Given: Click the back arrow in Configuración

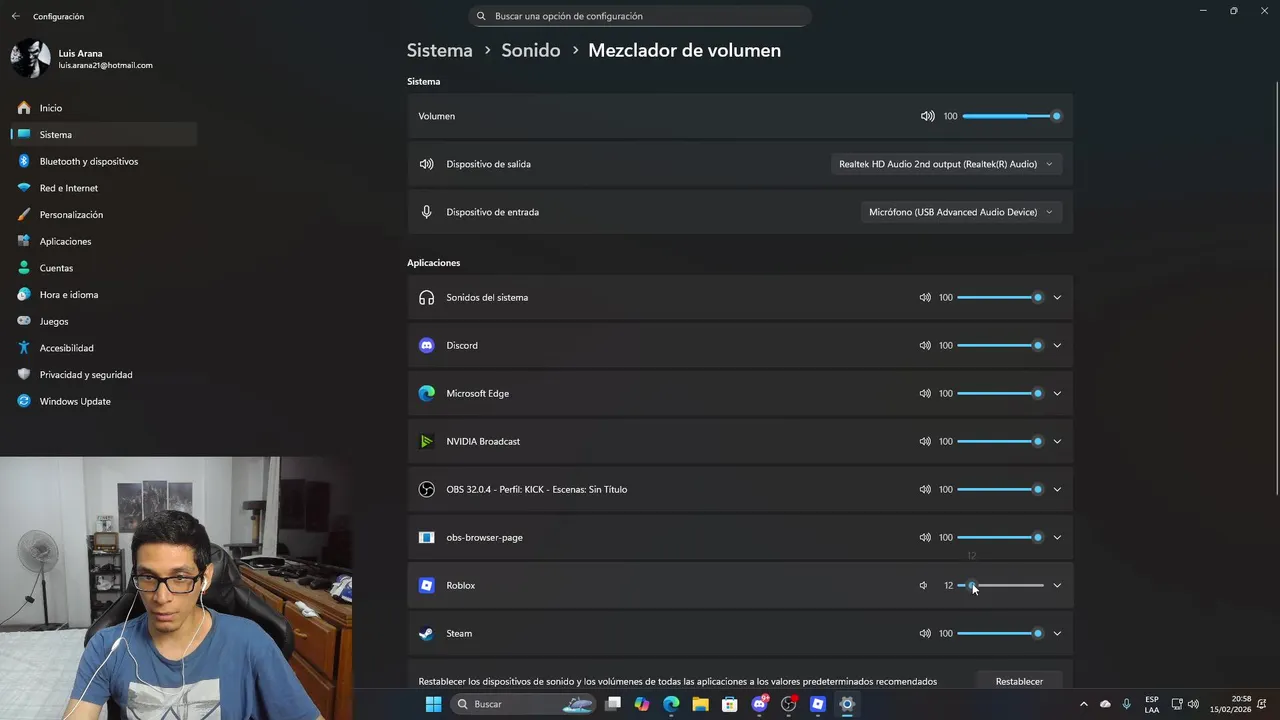Looking at the screenshot, I should [x=15, y=16].
